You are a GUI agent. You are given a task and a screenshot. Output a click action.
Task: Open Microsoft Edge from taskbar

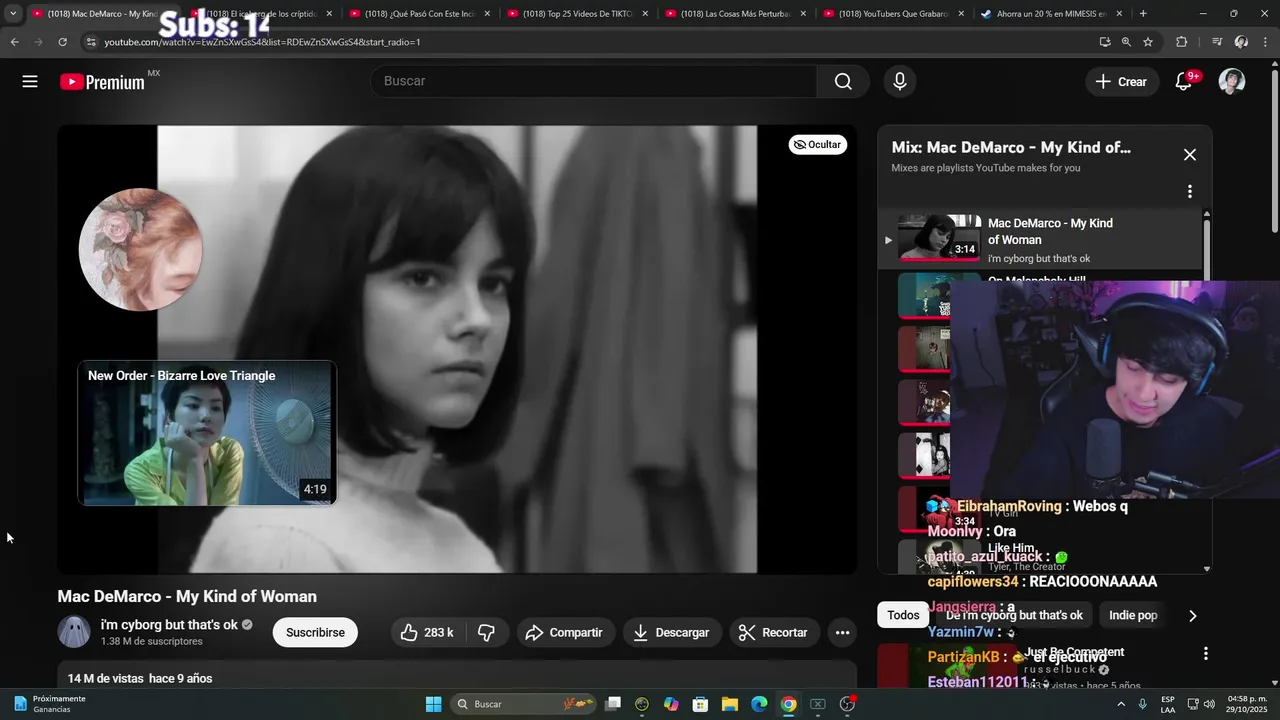pyautogui.click(x=759, y=704)
